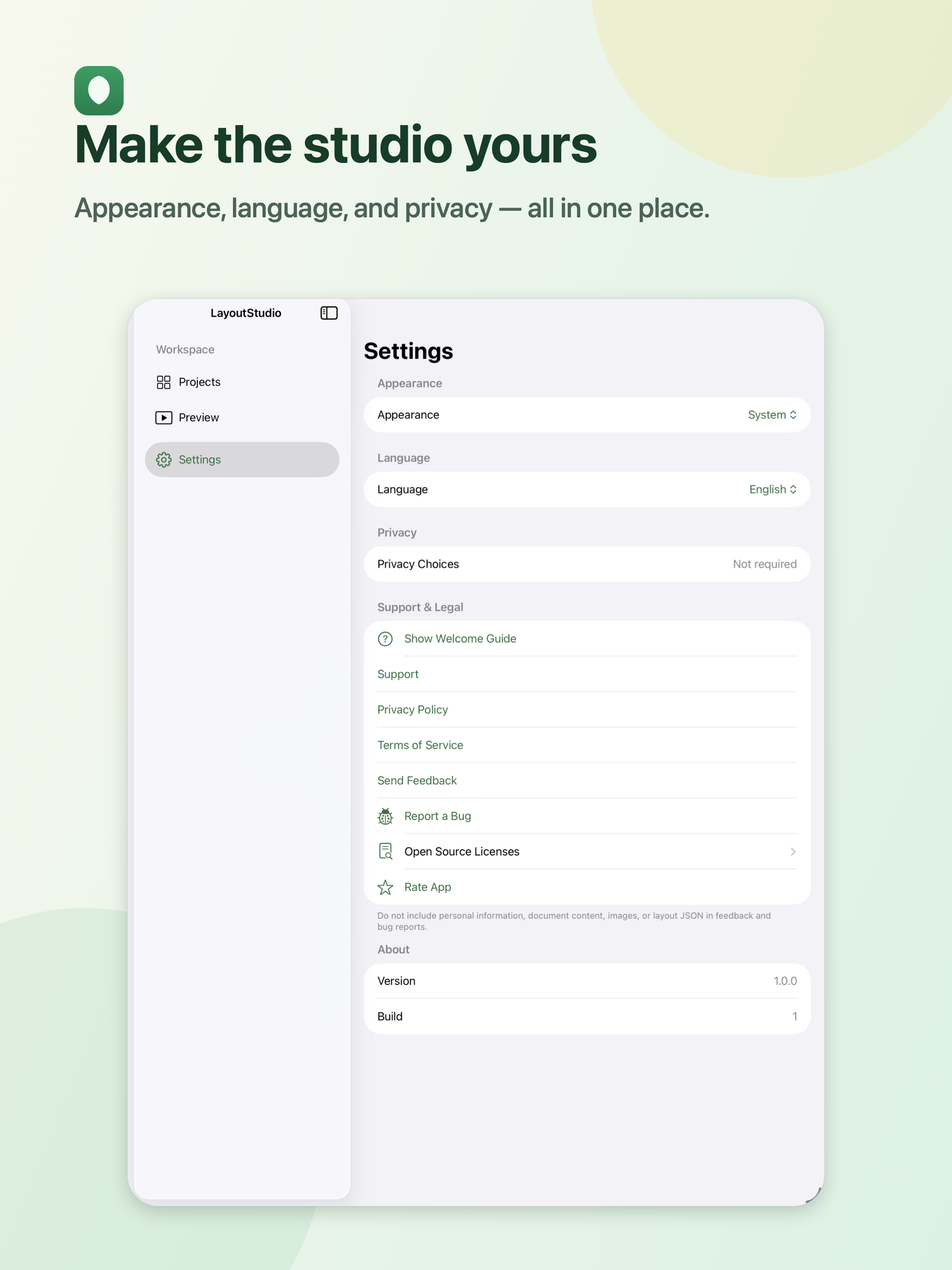Click the Open Source Licenses document icon
Viewport: 952px width, 1270px height.
[386, 851]
